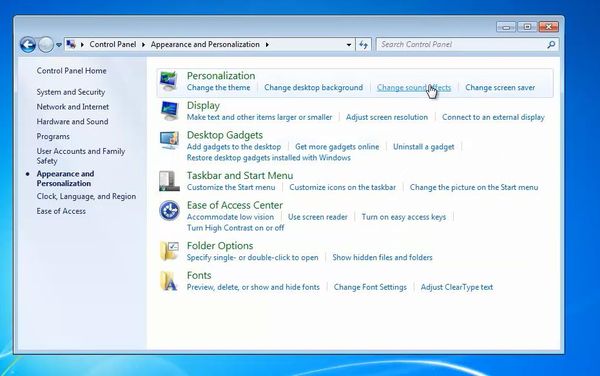
Task: Expand the arrow after Control Panel breadcrumb
Action: (143, 45)
